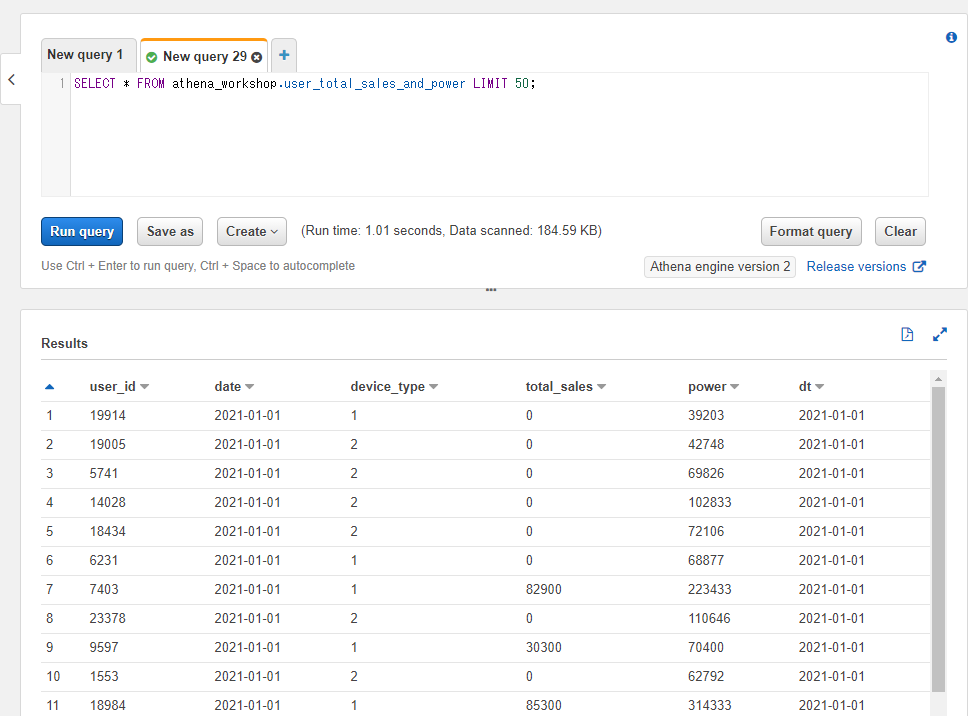Expand results view to full screen

[939, 334]
